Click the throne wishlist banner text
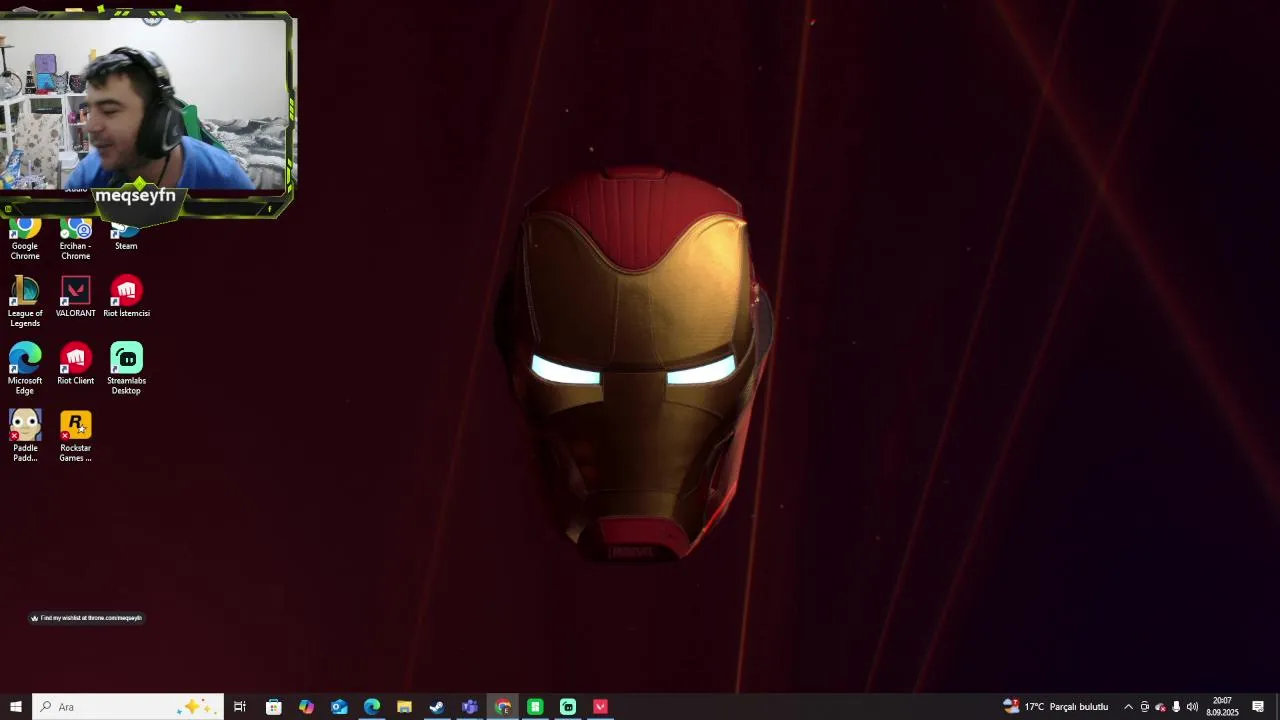Viewport: 1280px width, 720px height. [x=91, y=618]
